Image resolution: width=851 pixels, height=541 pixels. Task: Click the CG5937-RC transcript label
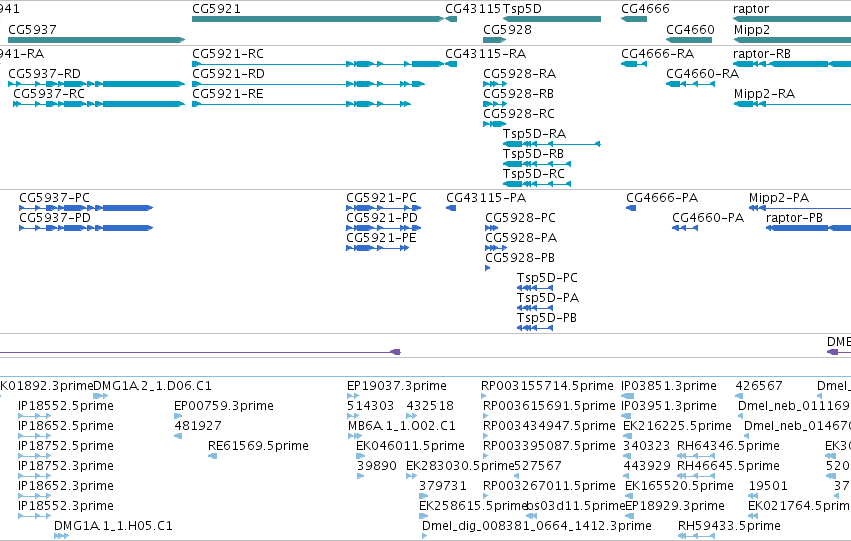49,94
